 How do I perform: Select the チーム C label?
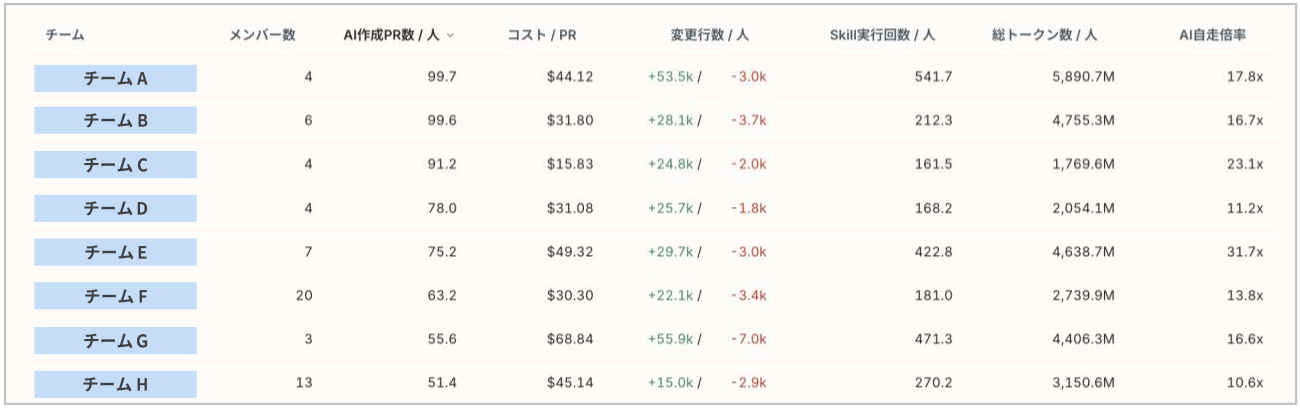click(115, 165)
